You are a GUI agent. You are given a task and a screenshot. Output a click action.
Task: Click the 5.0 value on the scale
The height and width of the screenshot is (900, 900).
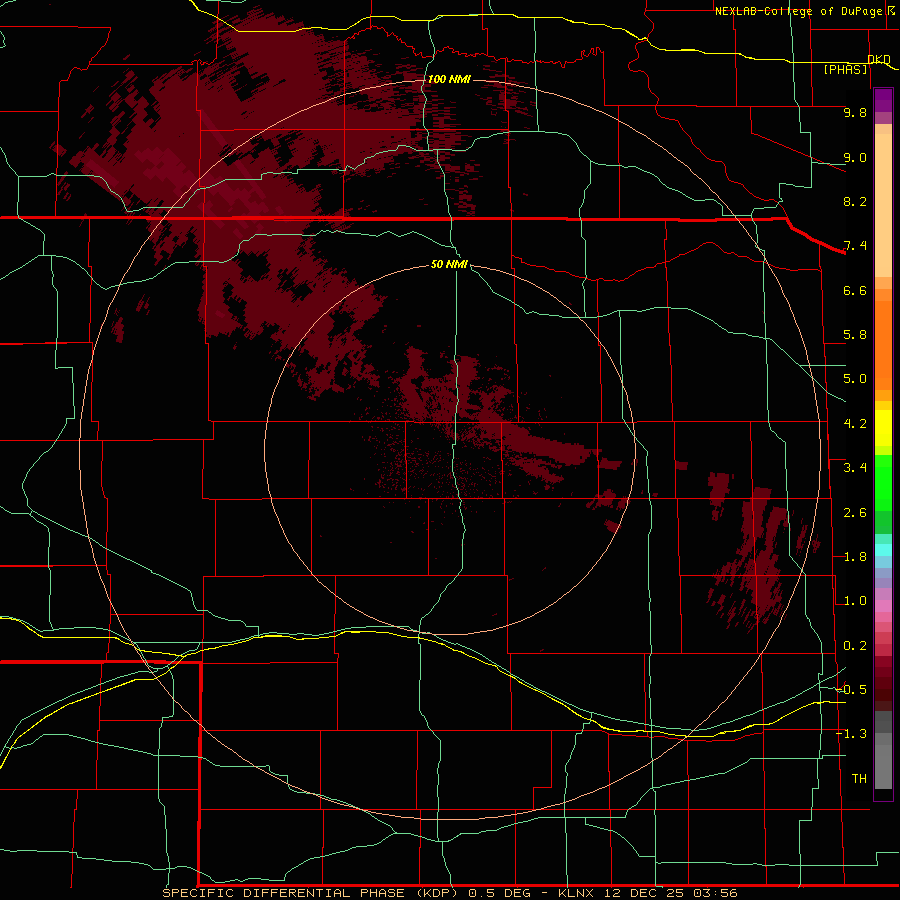point(855,379)
